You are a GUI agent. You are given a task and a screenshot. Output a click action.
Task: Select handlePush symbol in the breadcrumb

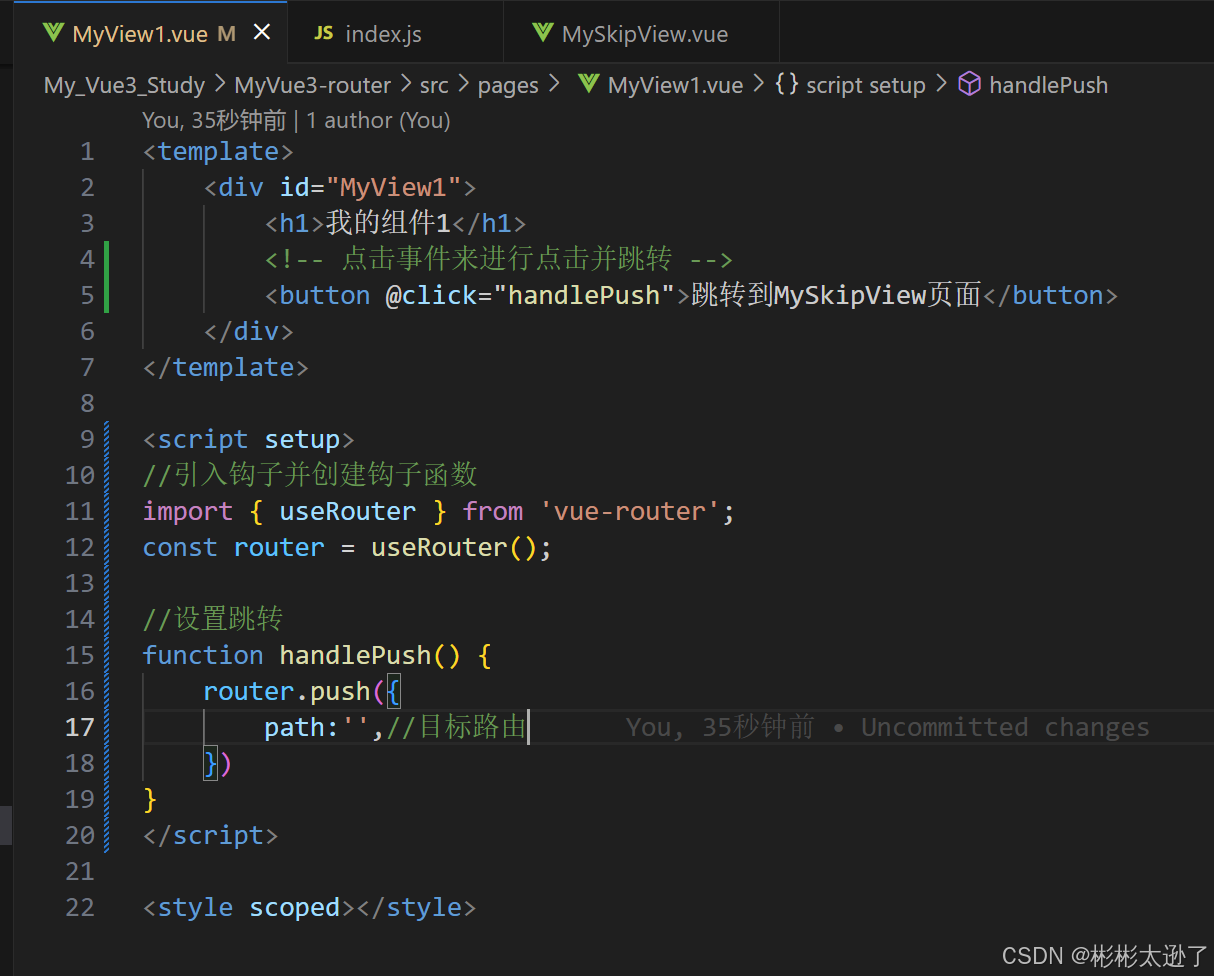click(1048, 85)
